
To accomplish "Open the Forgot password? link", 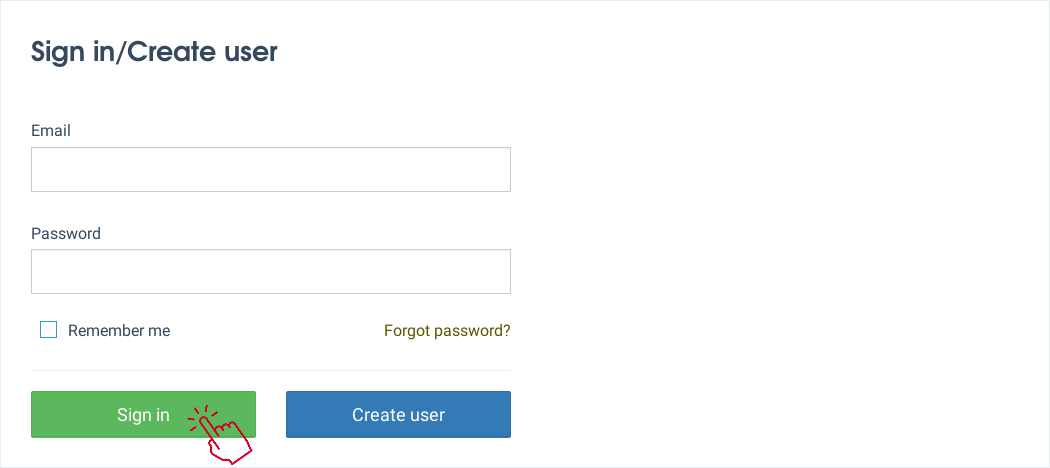I will point(447,330).
